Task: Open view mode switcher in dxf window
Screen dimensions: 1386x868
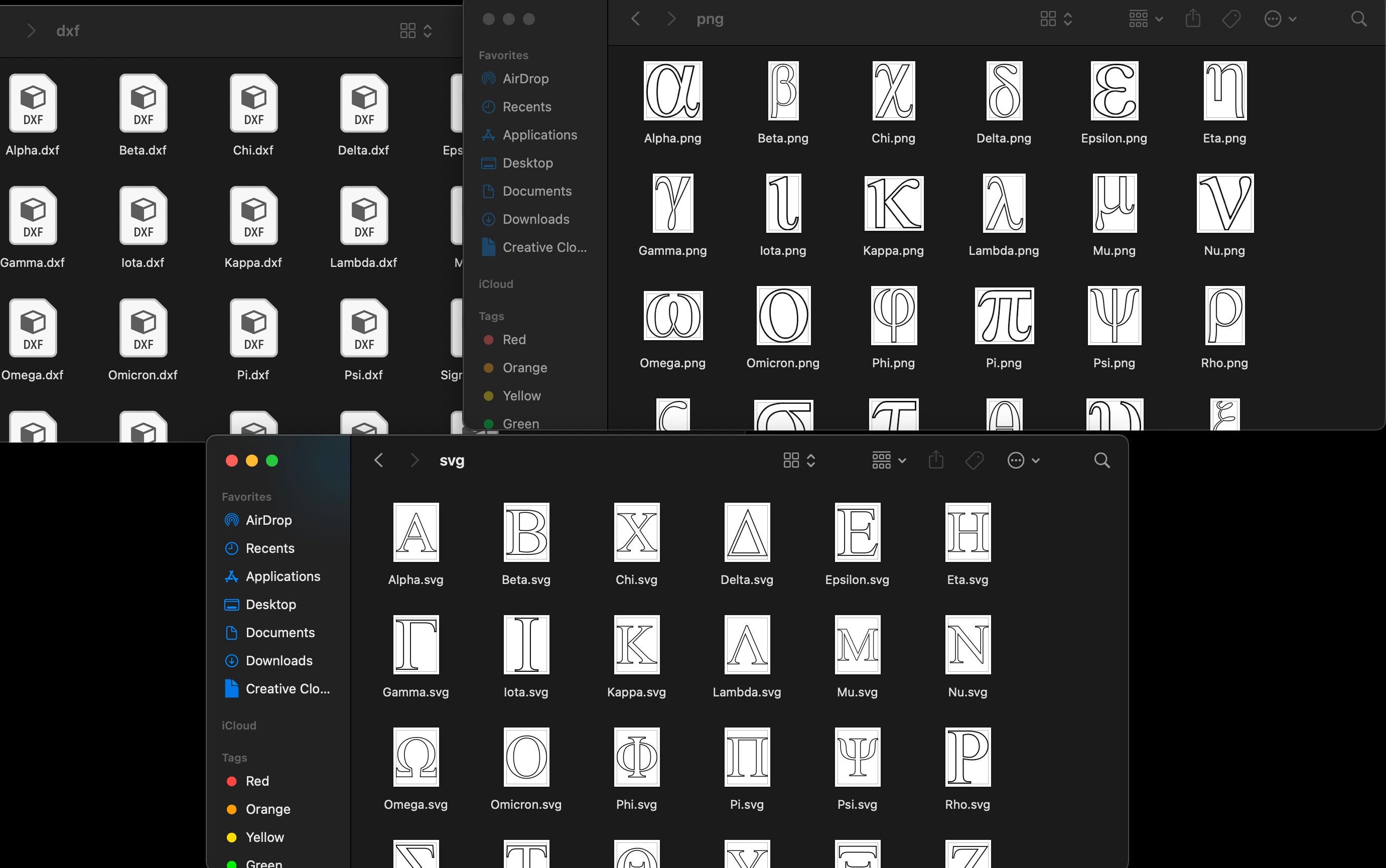Action: coord(417,31)
